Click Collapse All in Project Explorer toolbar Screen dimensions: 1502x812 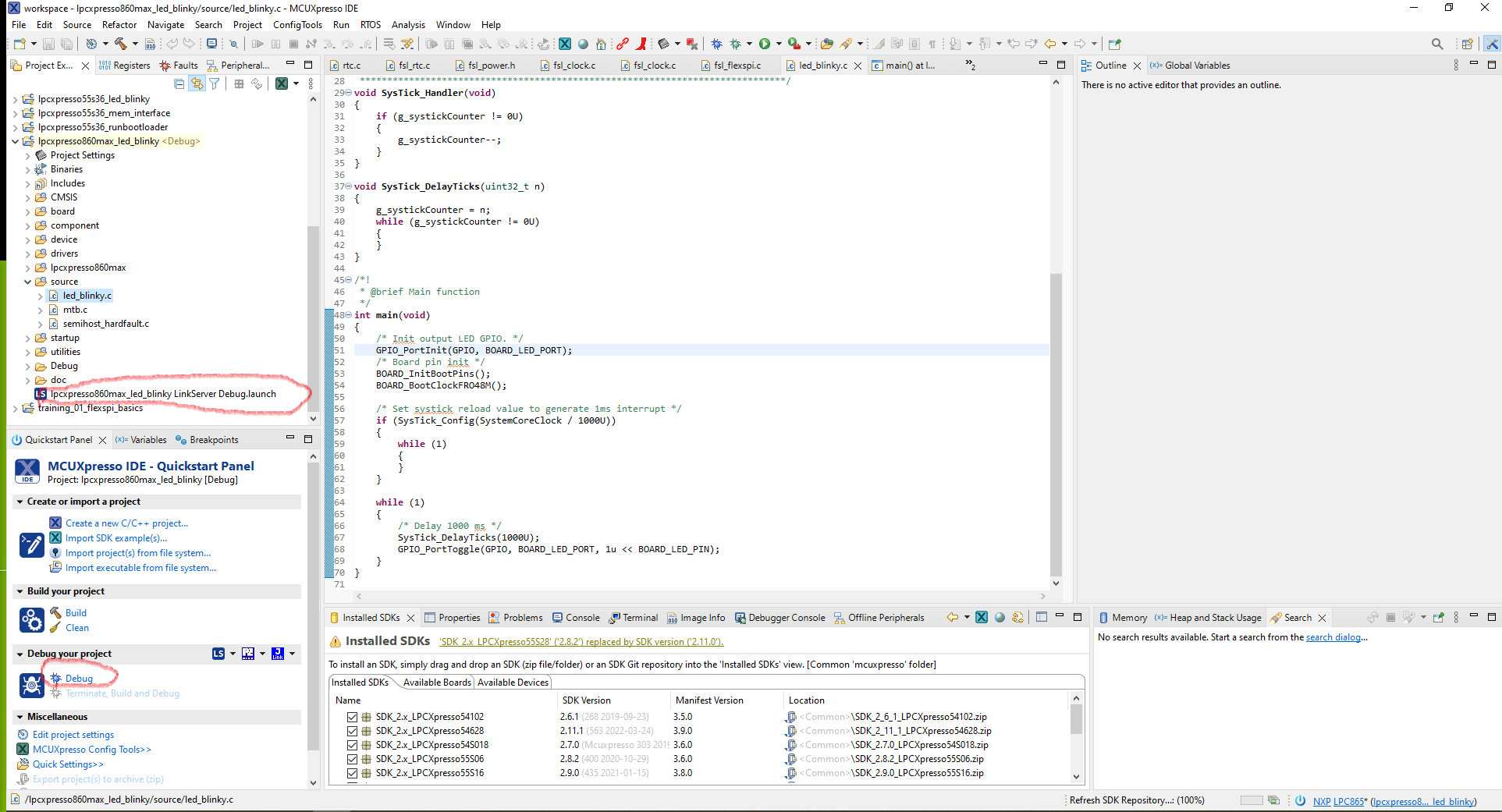click(x=179, y=83)
